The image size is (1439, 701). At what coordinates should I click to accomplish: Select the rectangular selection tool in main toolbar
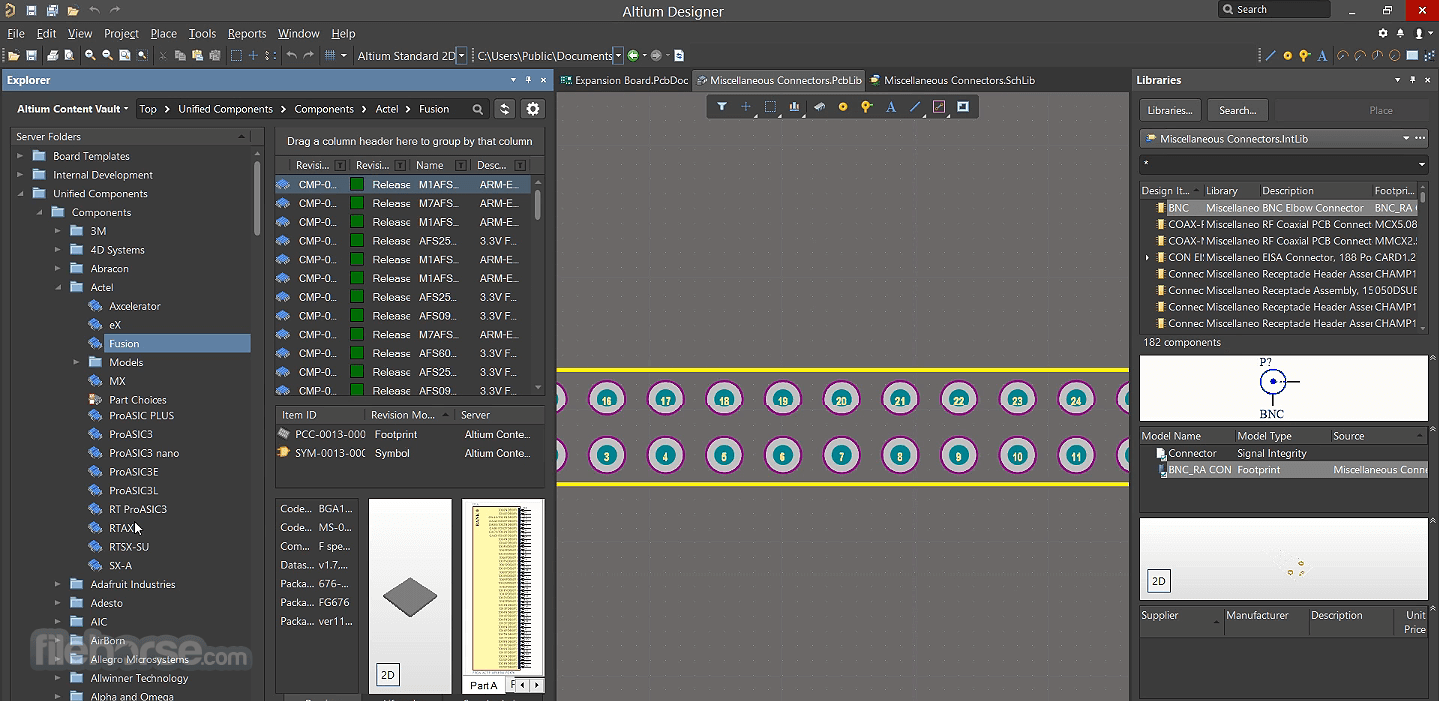236,56
